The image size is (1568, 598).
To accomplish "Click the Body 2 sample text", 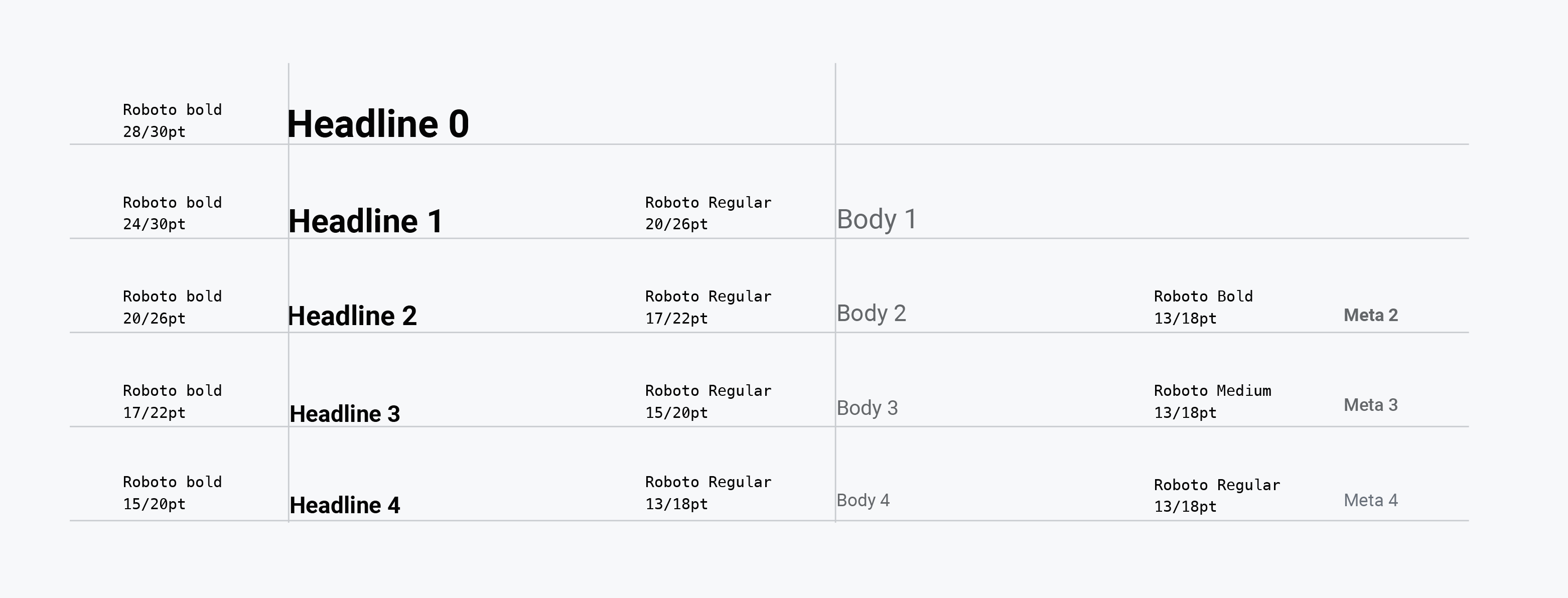I will 871,313.
